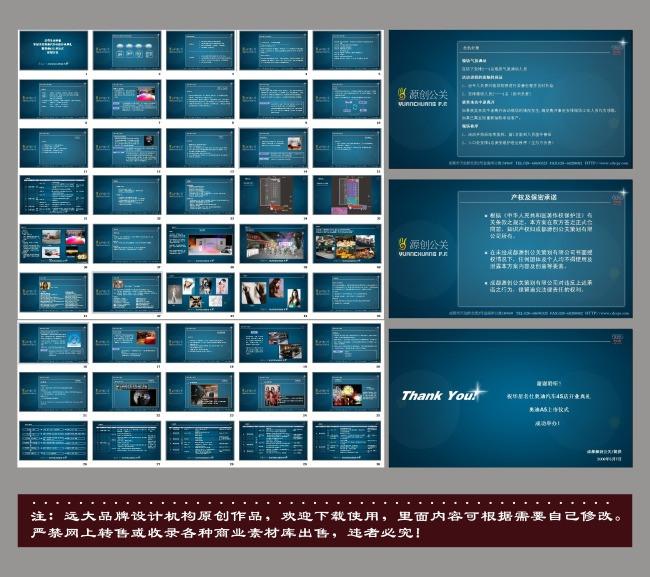Click the first bullet paragraph on copyright slide
The height and width of the screenshot is (577, 650).
[x=540, y=225]
